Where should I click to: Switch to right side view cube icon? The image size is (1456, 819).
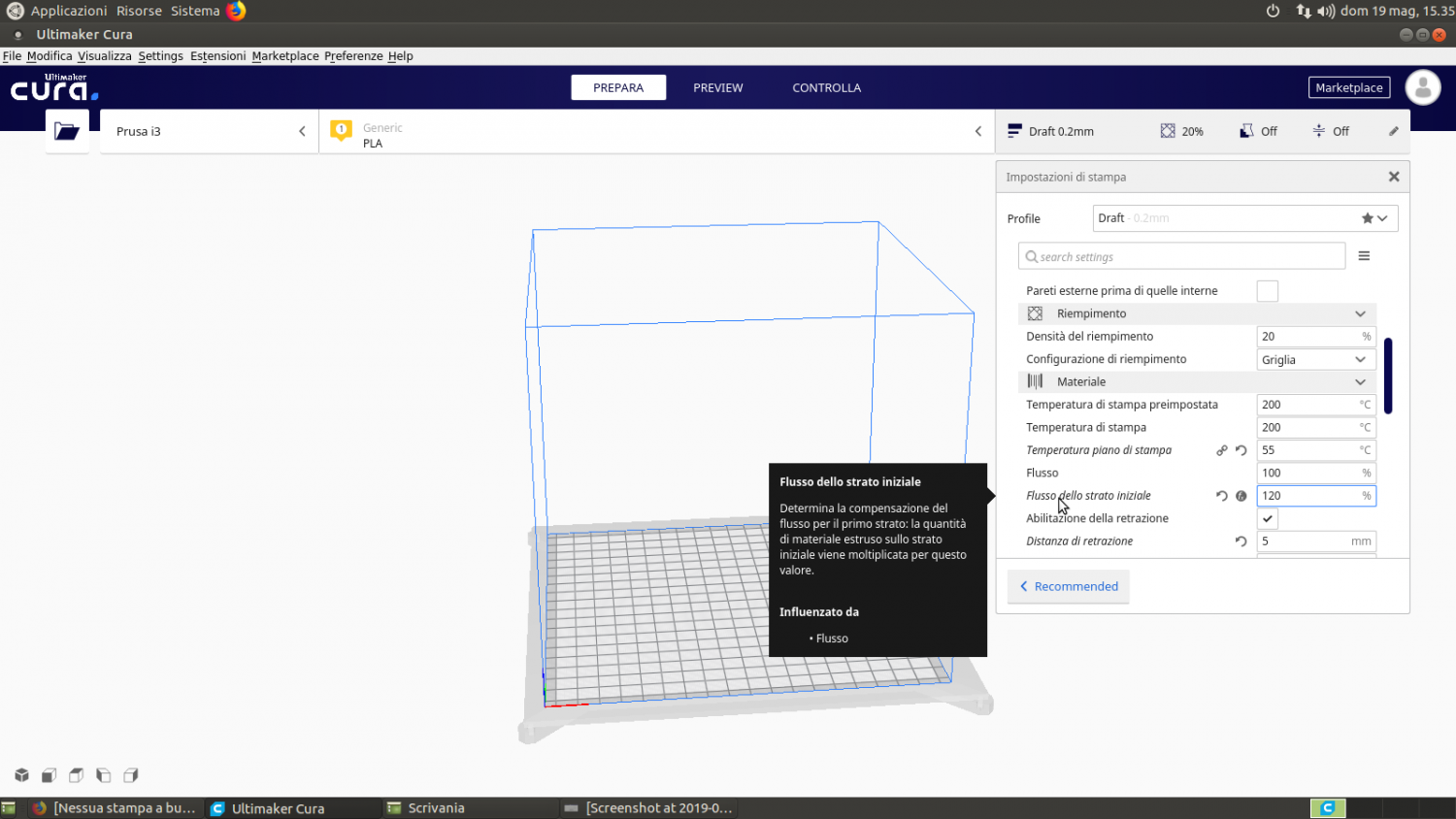coord(130,775)
